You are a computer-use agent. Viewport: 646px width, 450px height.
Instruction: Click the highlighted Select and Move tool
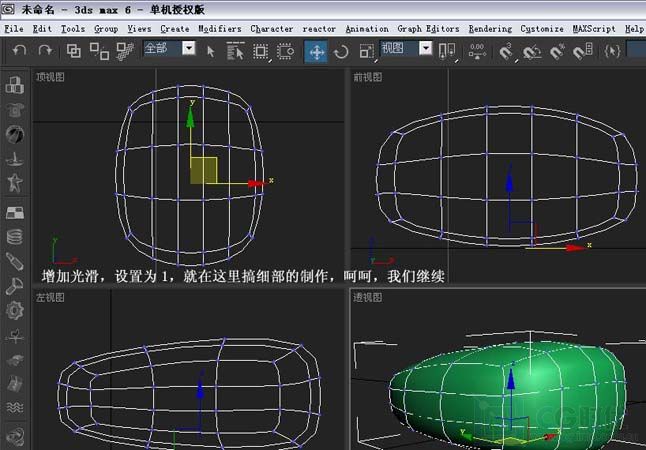(316, 52)
